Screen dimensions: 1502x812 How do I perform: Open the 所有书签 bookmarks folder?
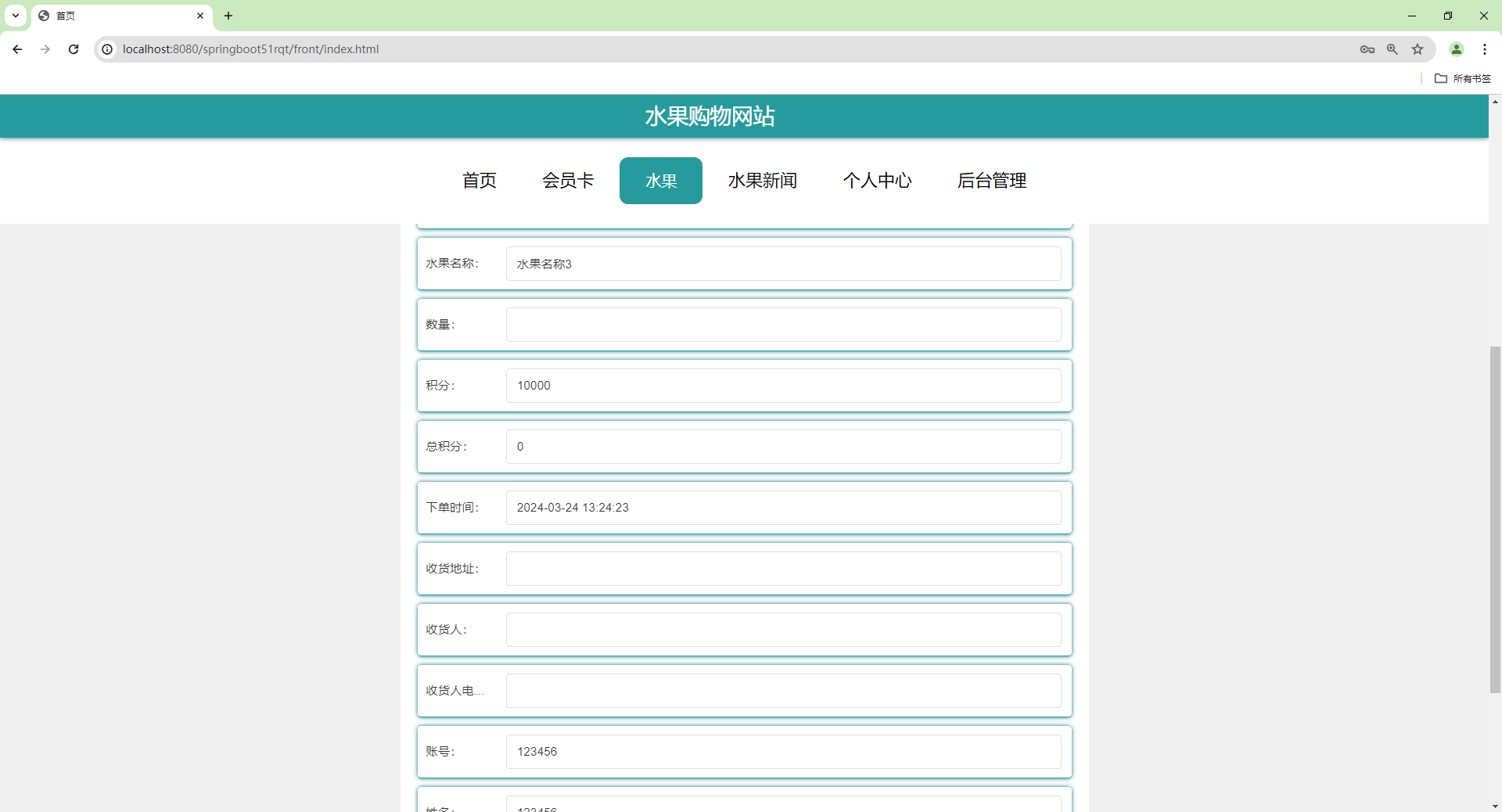click(1464, 78)
